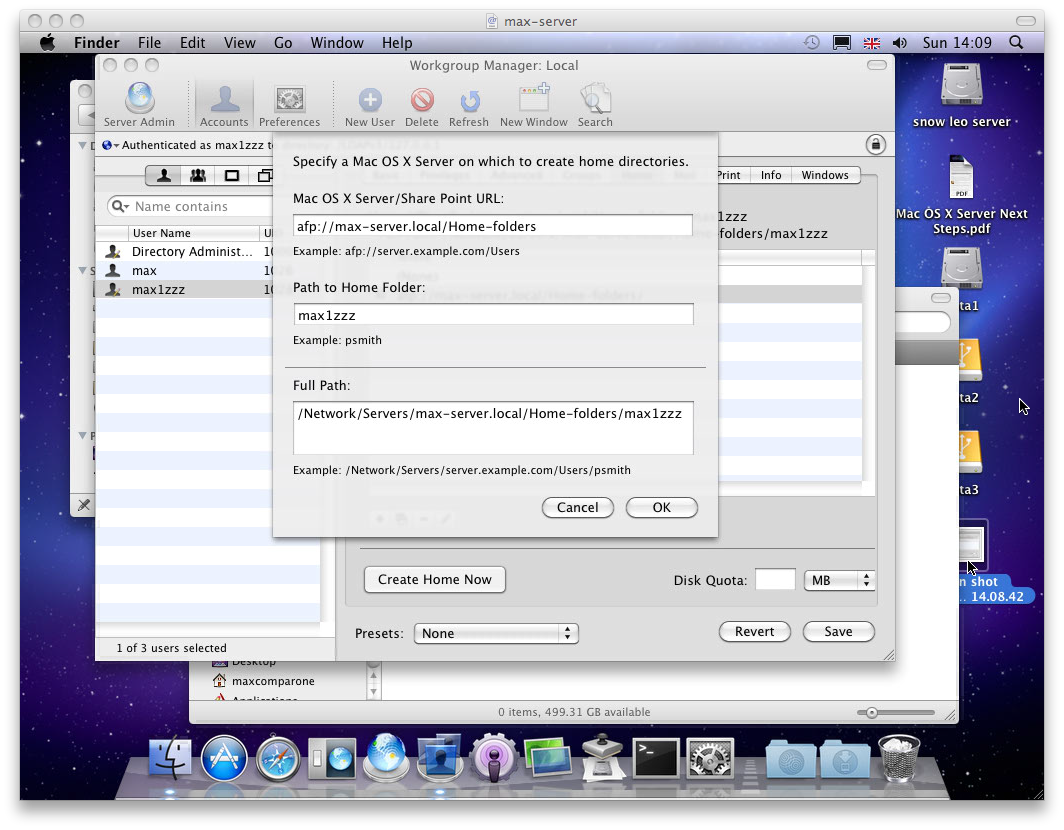
Task: Open Server Admin from toolbar
Action: pyautogui.click(x=139, y=105)
